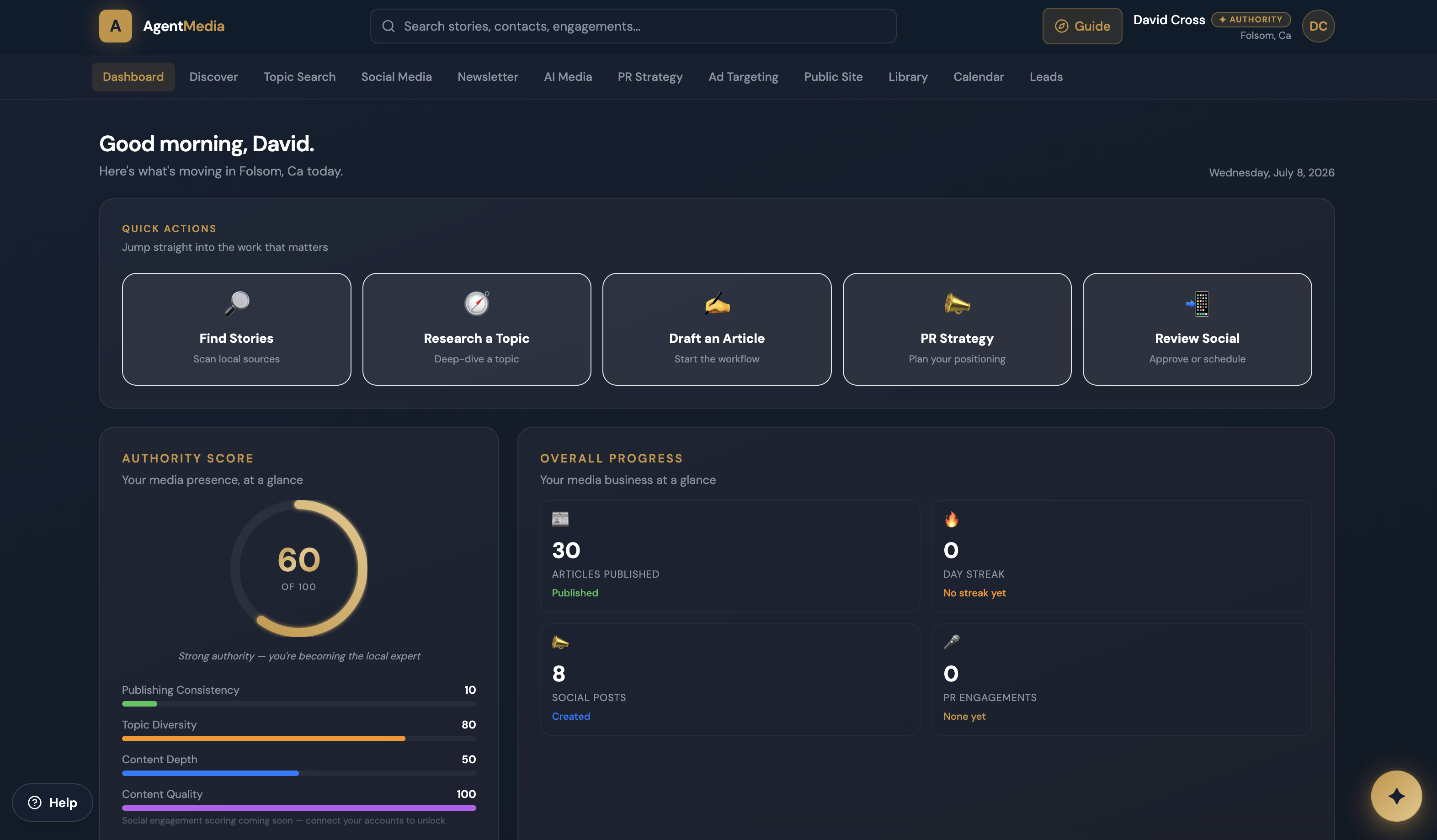Click the compass icon inside the Guide button
The width and height of the screenshot is (1437, 840).
pyautogui.click(x=1061, y=26)
